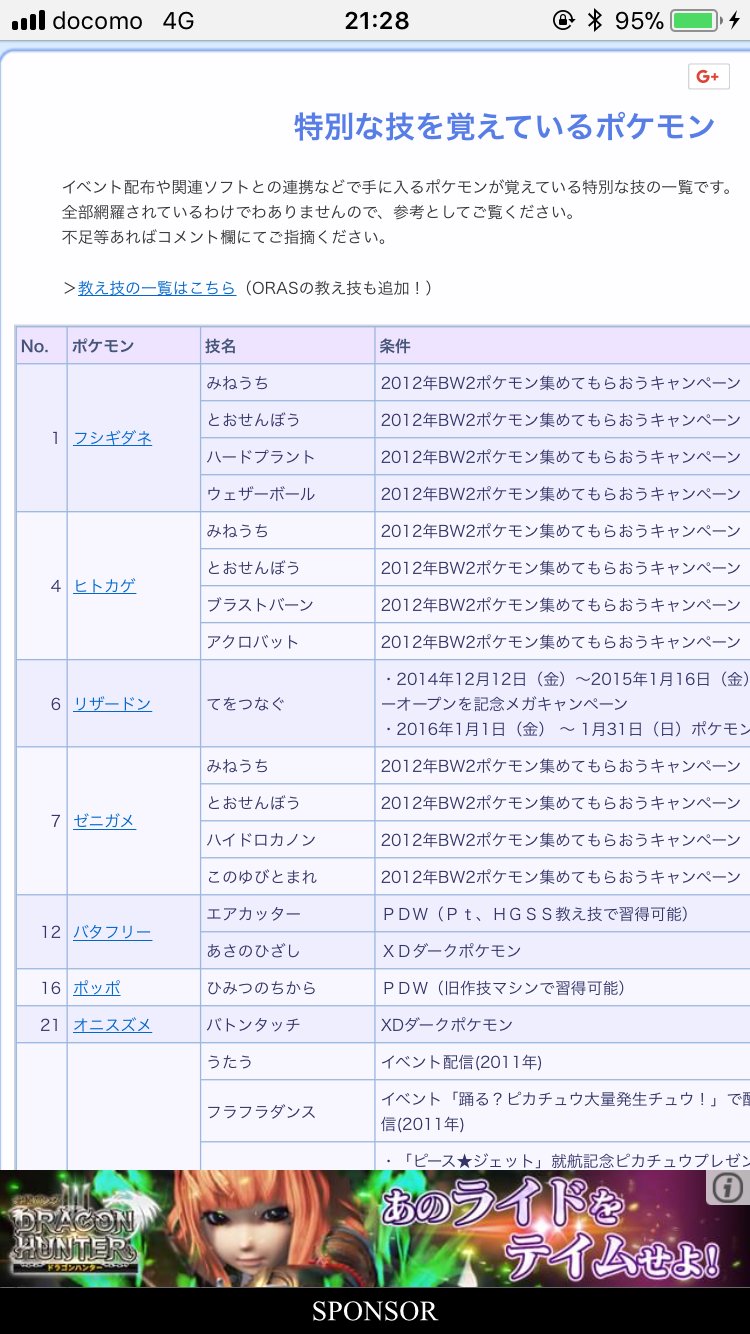Tap the Dragon Hunter ad banner

click(x=375, y=1229)
